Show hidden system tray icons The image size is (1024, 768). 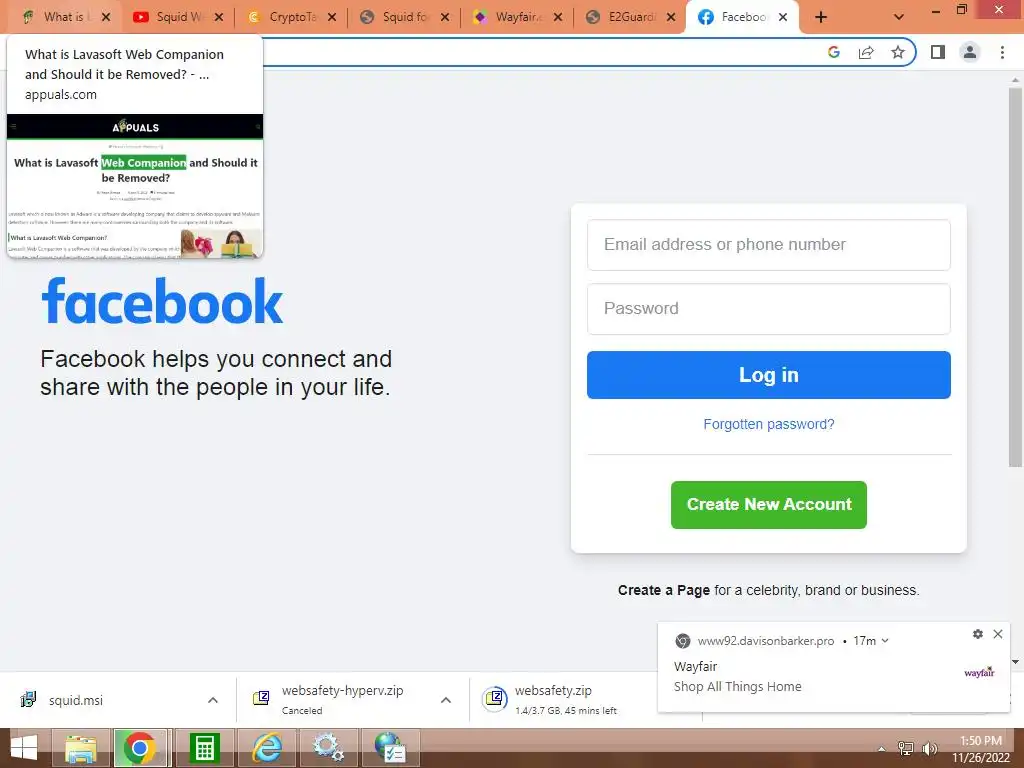[882, 749]
